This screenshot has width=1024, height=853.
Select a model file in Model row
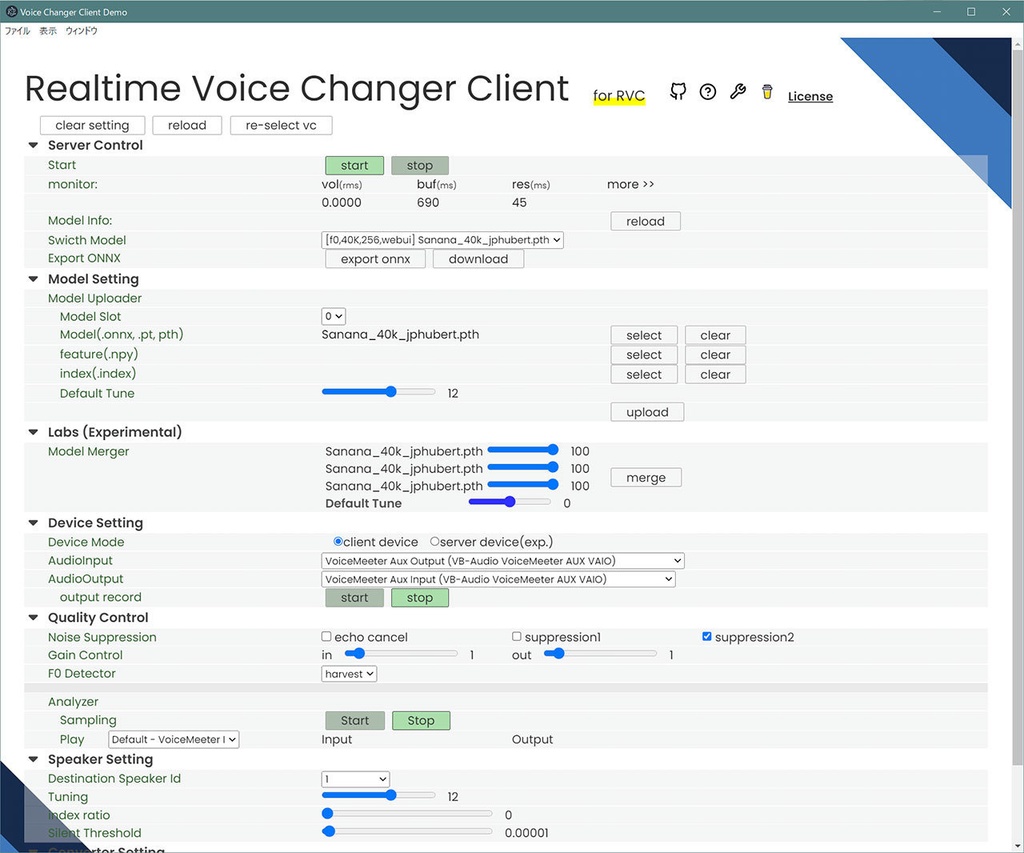(644, 335)
